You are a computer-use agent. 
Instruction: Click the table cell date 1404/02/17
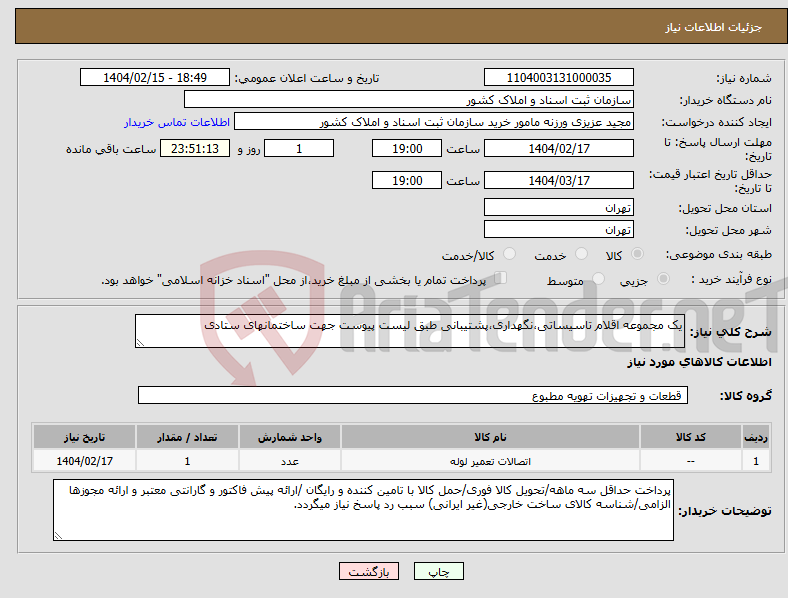[x=84, y=461]
